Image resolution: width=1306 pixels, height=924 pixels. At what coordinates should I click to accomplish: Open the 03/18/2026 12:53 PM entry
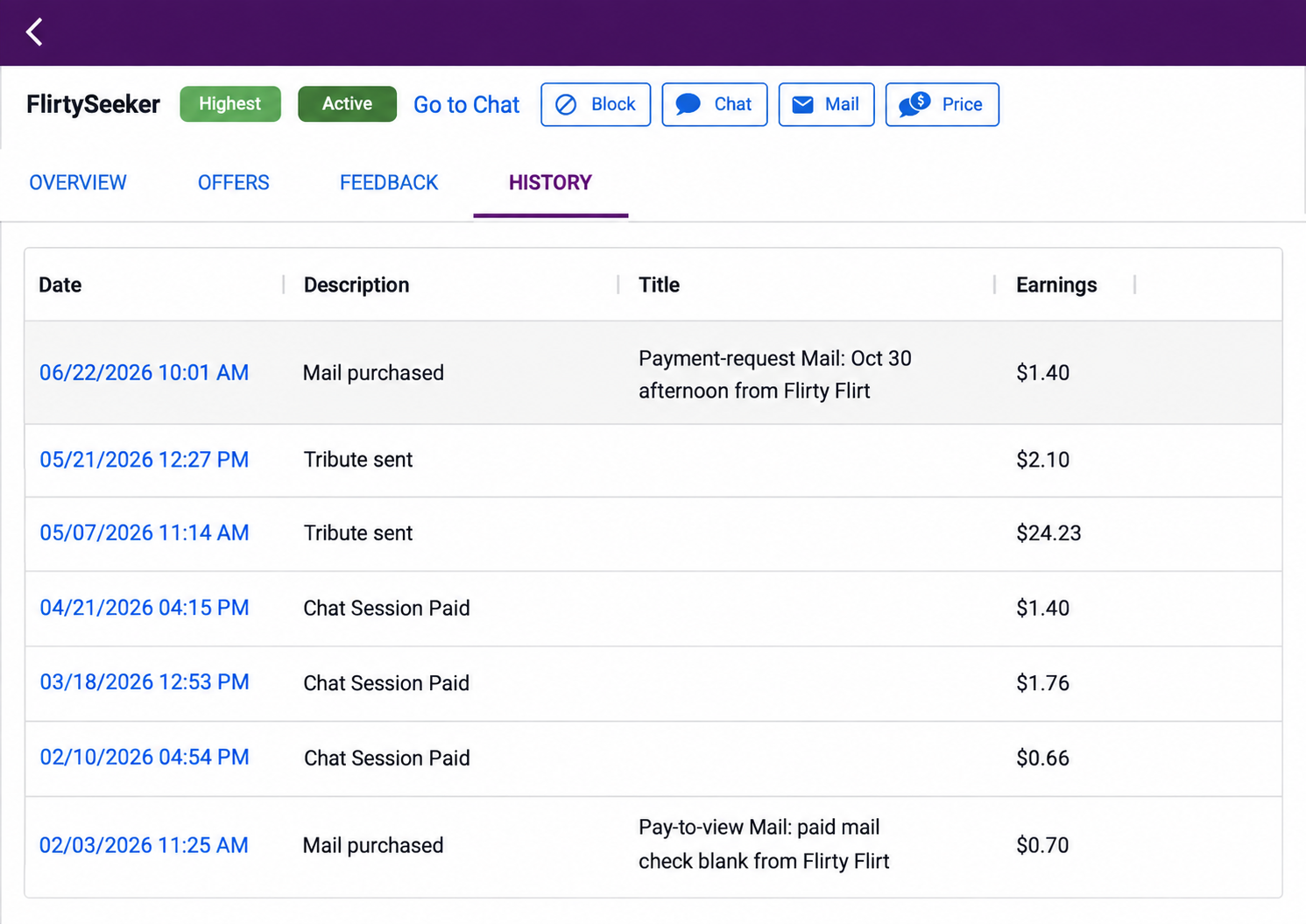145,682
